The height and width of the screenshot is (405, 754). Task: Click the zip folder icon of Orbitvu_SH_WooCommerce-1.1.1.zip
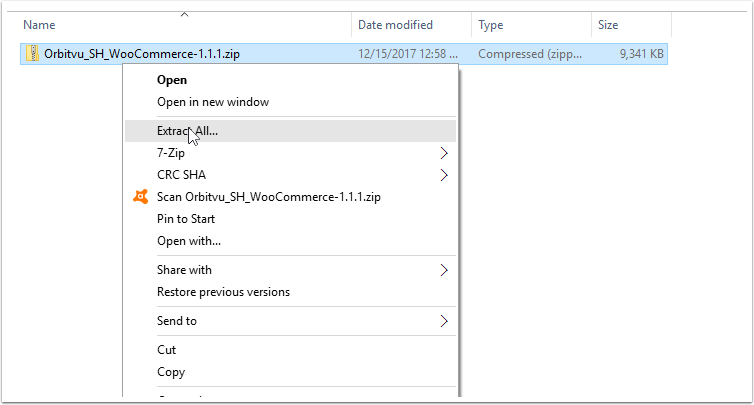tap(32, 53)
